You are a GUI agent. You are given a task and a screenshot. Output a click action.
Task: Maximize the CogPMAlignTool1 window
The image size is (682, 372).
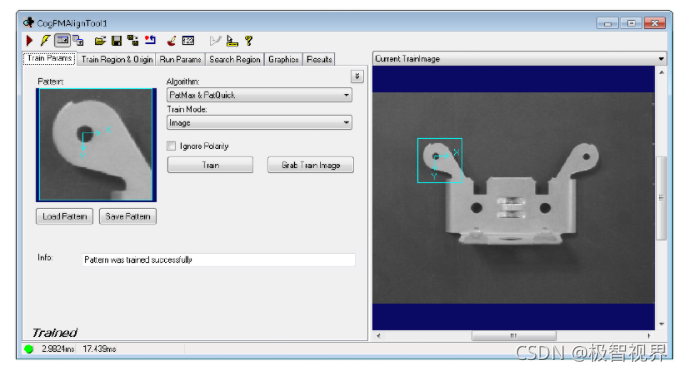631,23
